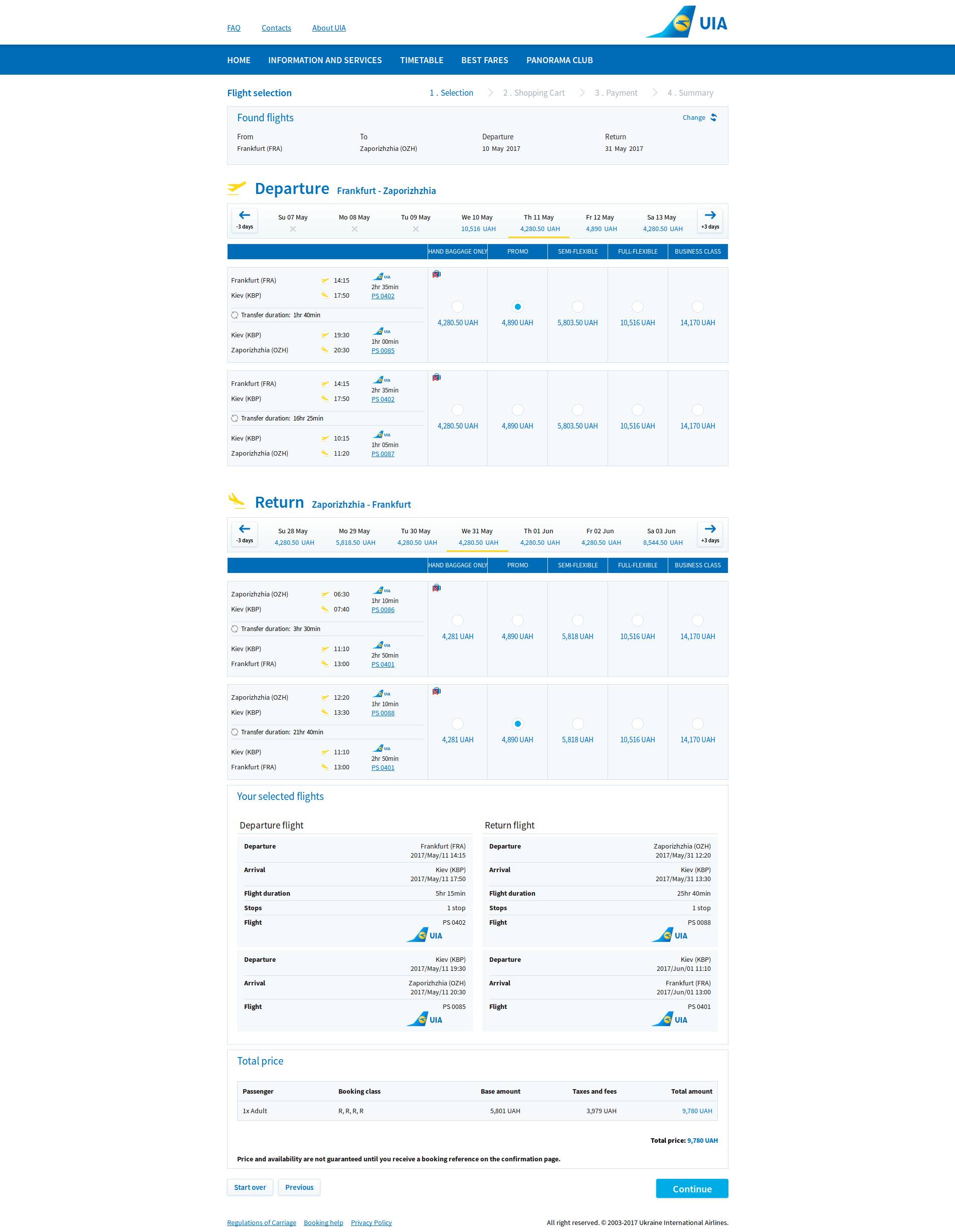Open Information and Services menu

(x=325, y=60)
